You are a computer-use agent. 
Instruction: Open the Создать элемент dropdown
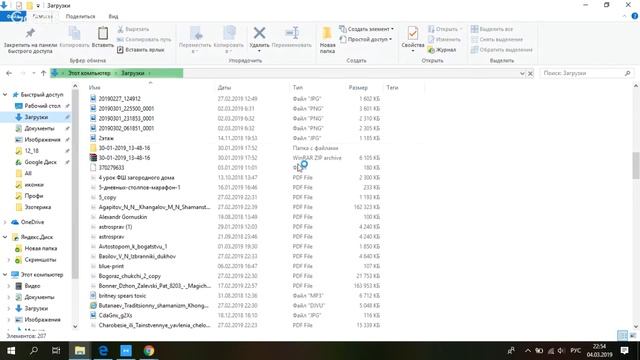367,29
